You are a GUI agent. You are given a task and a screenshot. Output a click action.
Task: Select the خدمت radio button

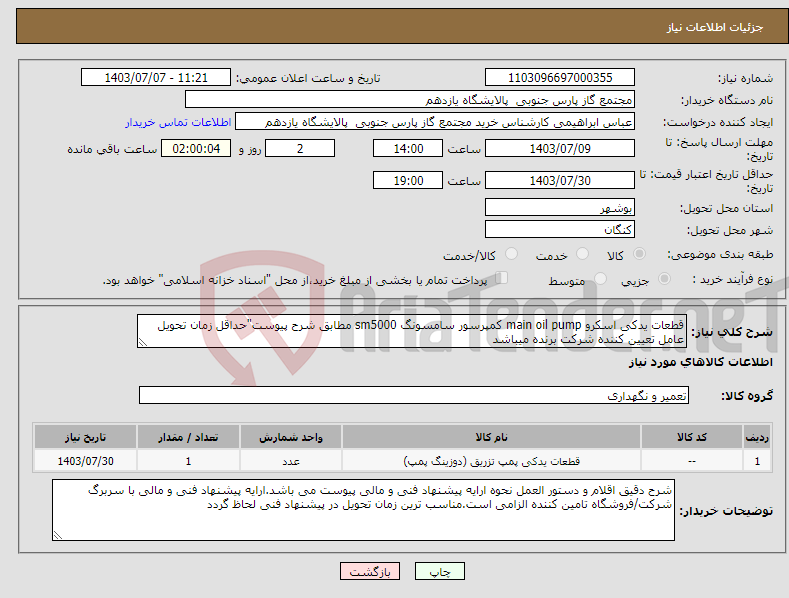(582, 254)
